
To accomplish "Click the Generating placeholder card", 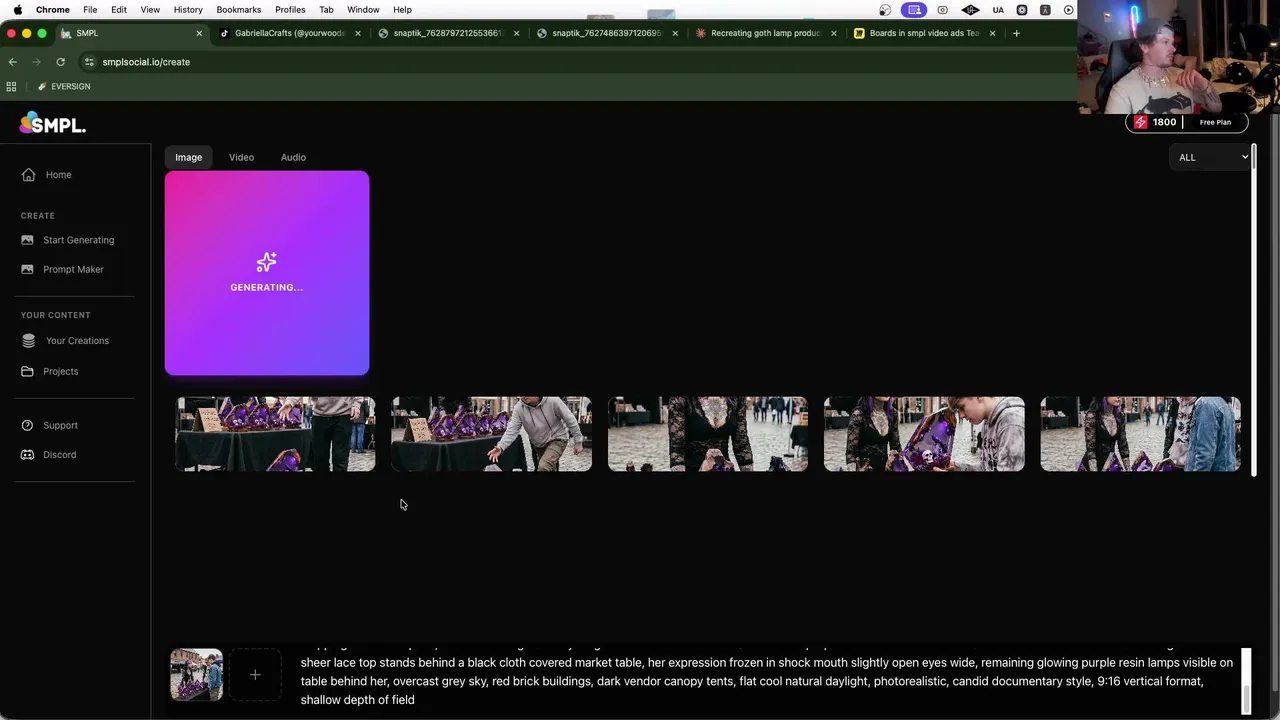I will click(x=267, y=273).
